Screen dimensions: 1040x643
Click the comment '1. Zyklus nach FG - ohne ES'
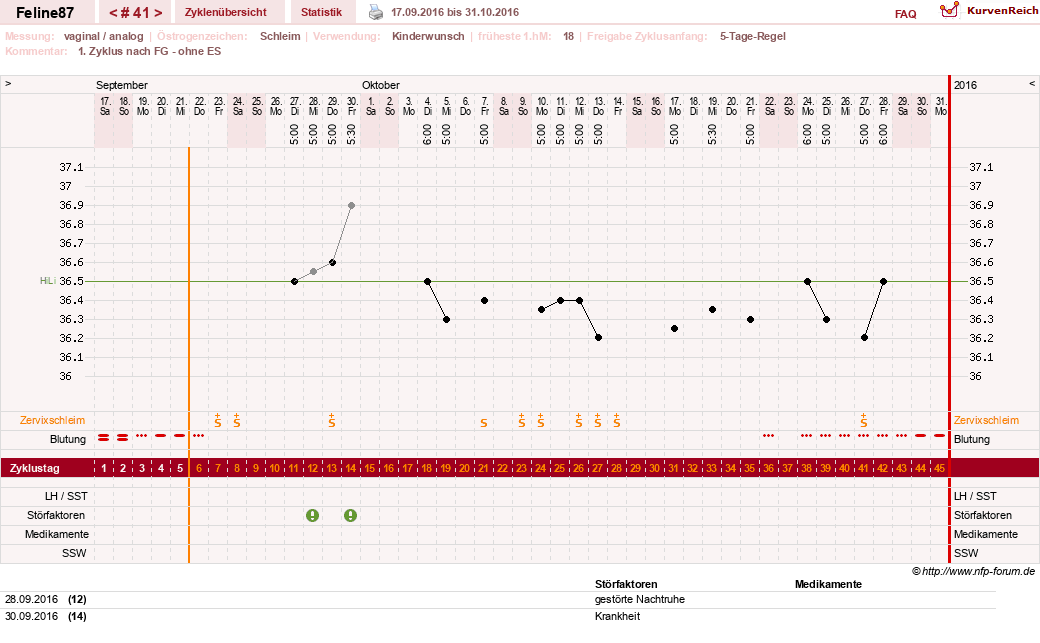pyautogui.click(x=149, y=52)
